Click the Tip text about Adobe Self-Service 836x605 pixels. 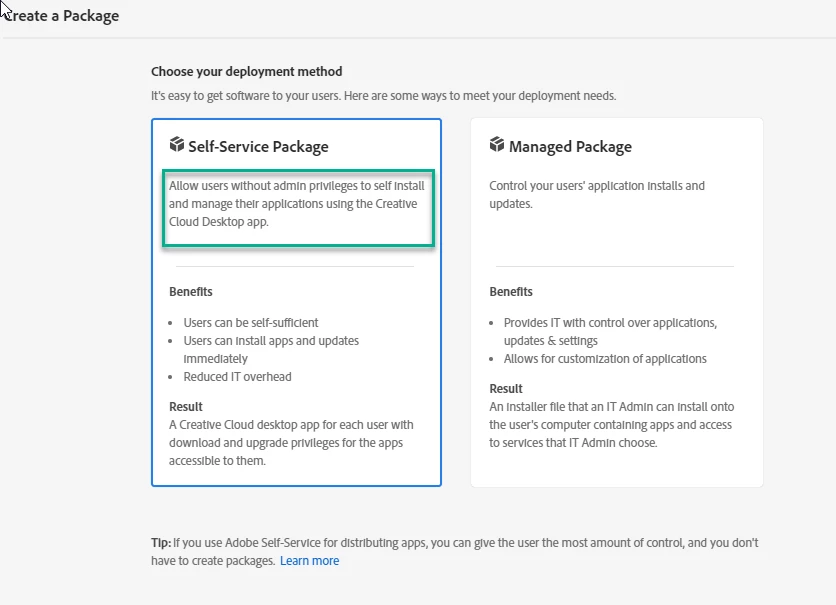point(454,552)
